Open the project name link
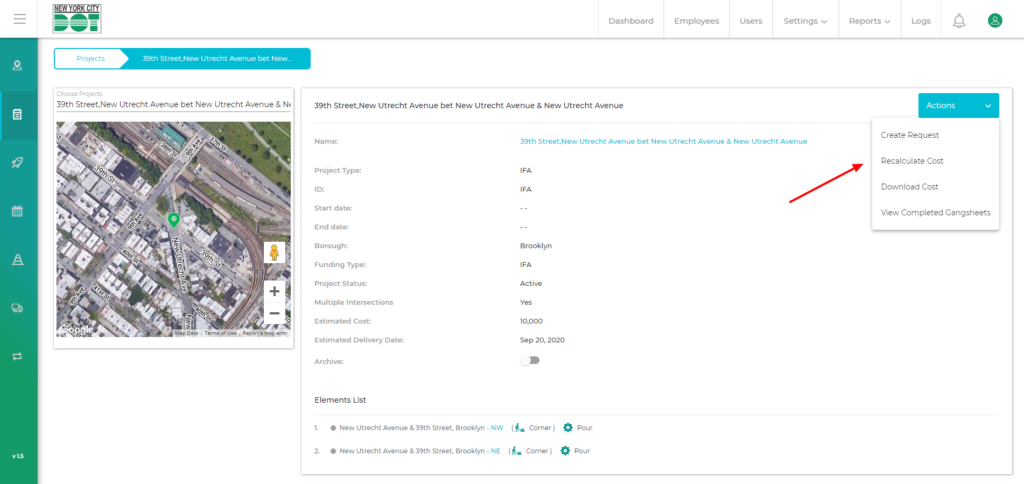1024x484 pixels. (x=663, y=141)
